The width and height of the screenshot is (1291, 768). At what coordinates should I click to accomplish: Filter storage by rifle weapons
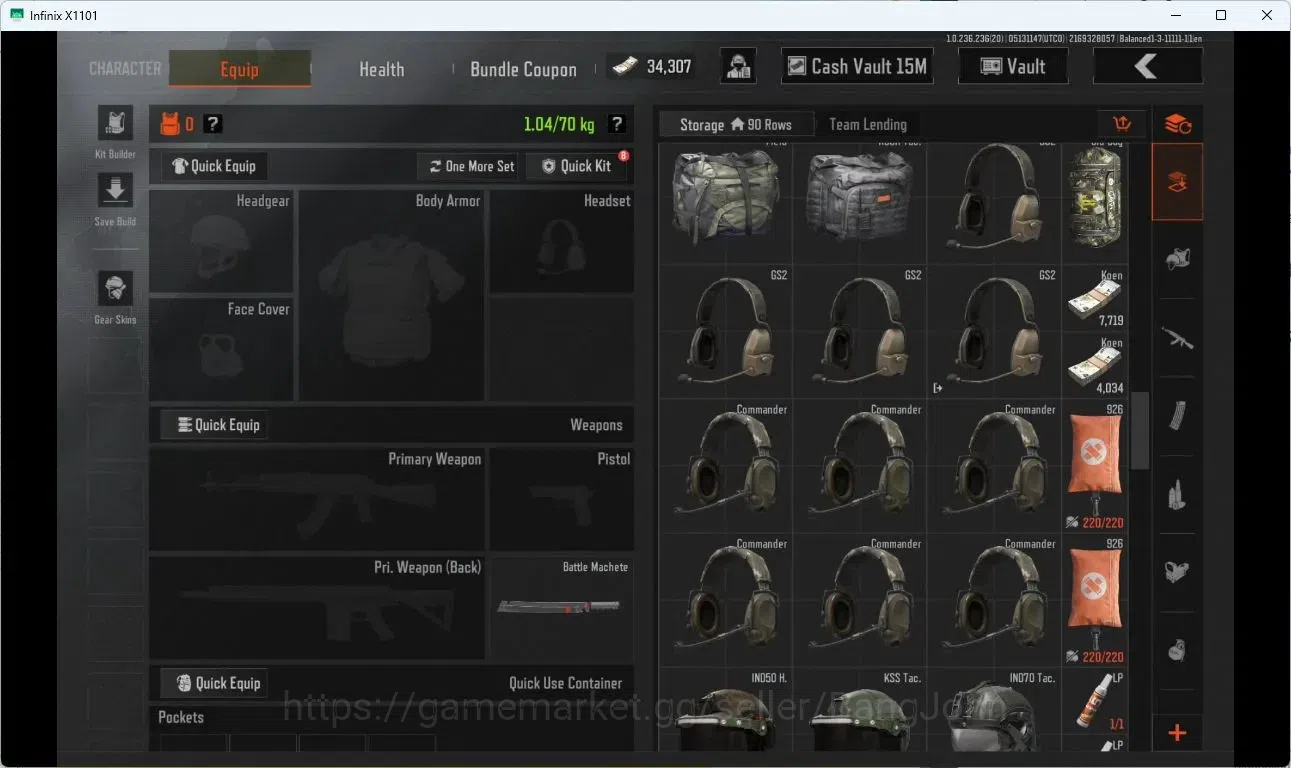[x=1177, y=338]
